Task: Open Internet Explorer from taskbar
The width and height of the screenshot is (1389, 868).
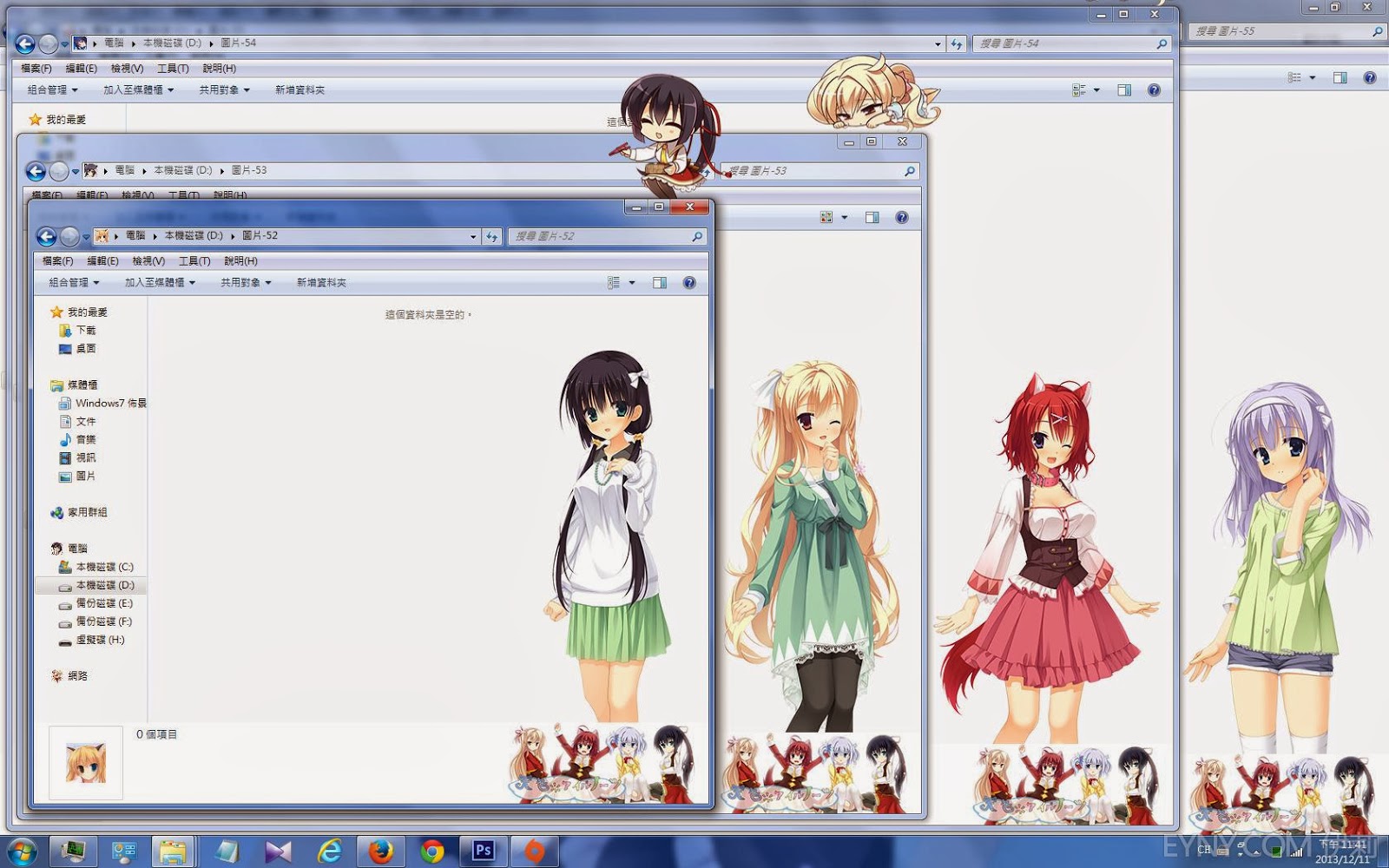Action: [x=329, y=852]
